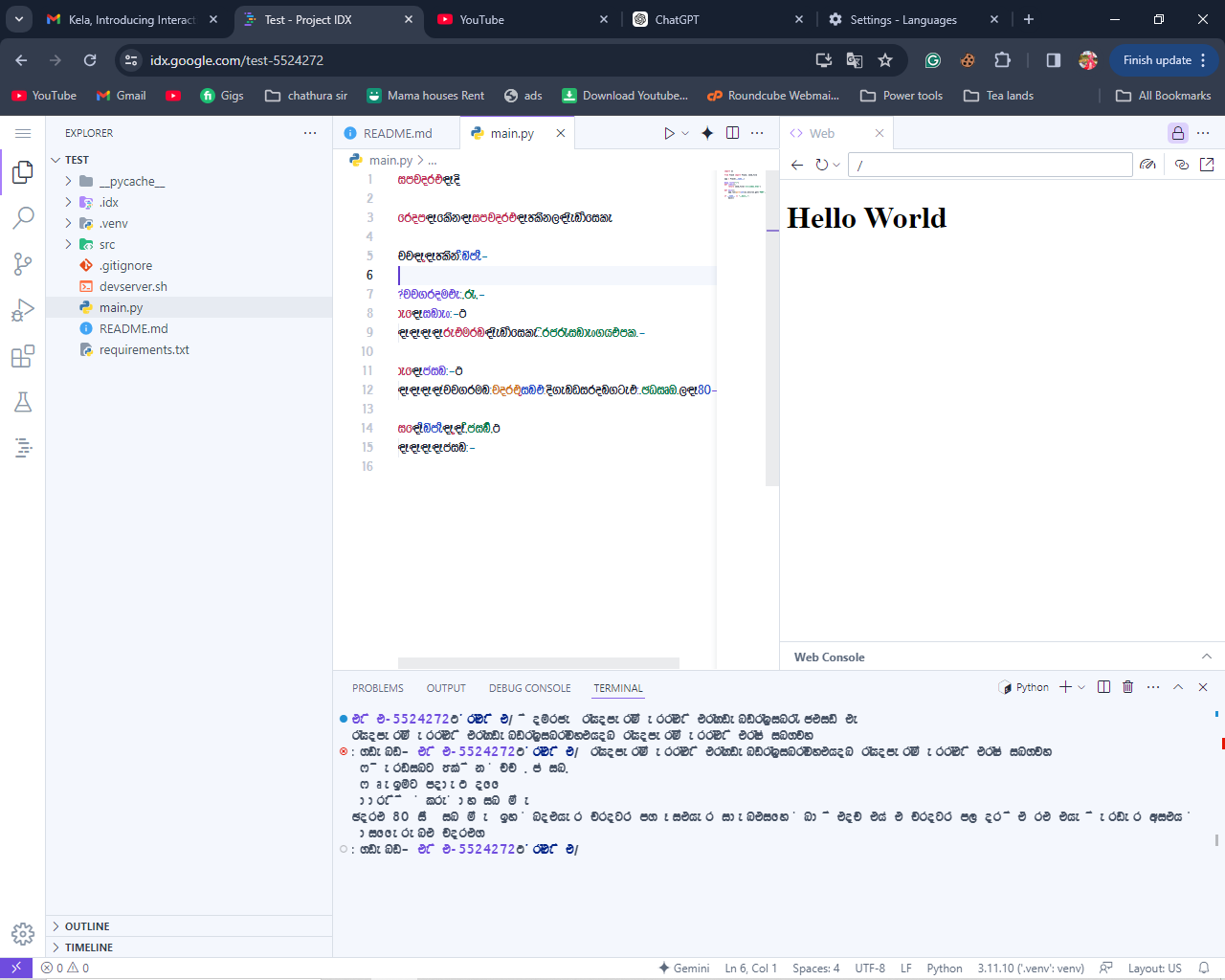Switch to README.md editor tab
1225x980 pixels.
[396, 133]
